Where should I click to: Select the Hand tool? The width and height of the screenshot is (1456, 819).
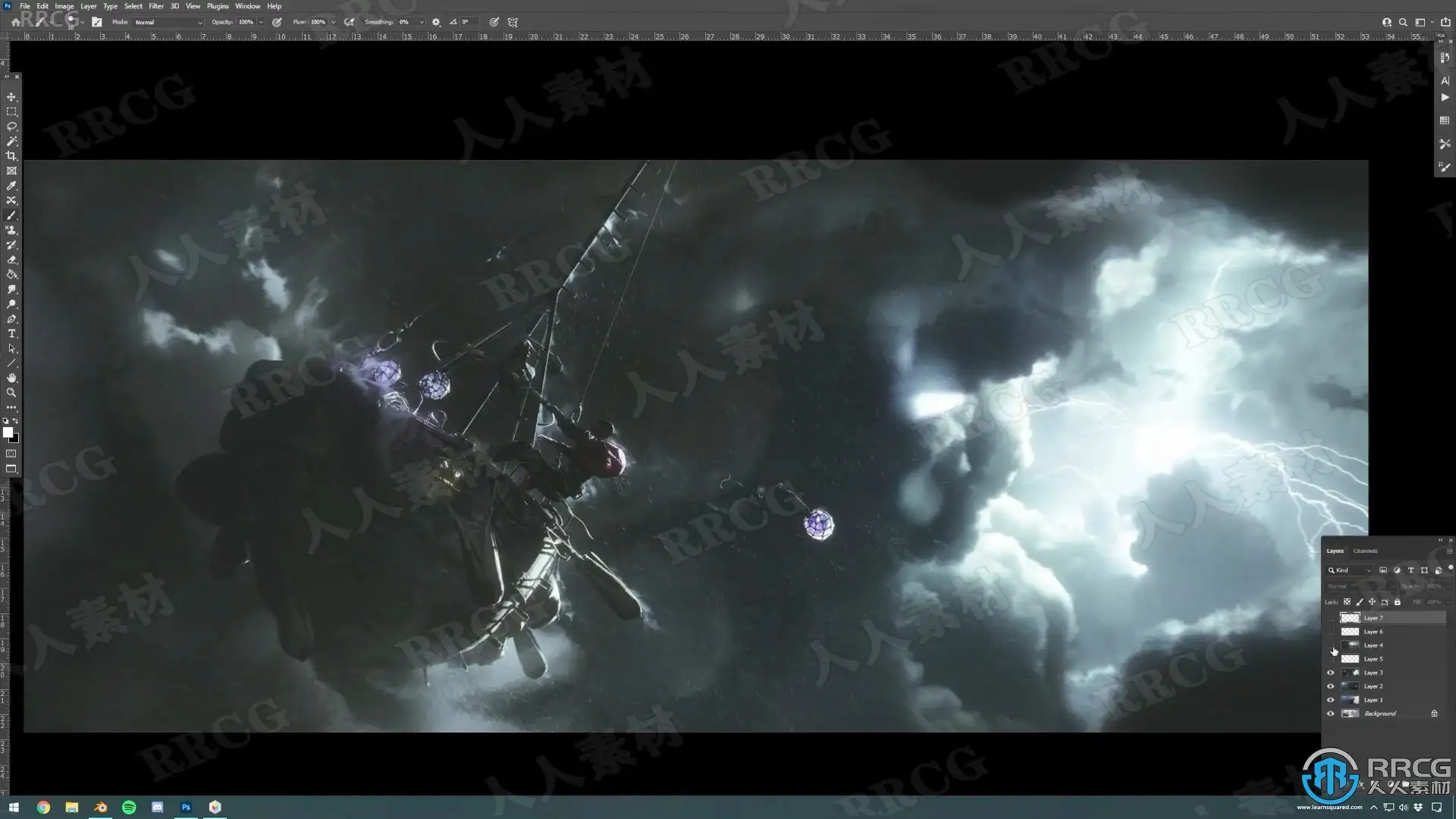click(x=11, y=378)
